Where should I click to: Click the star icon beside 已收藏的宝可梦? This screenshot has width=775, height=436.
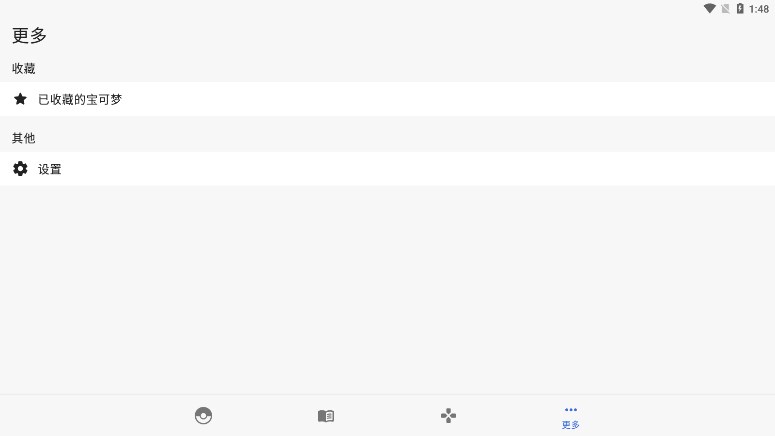pos(20,99)
